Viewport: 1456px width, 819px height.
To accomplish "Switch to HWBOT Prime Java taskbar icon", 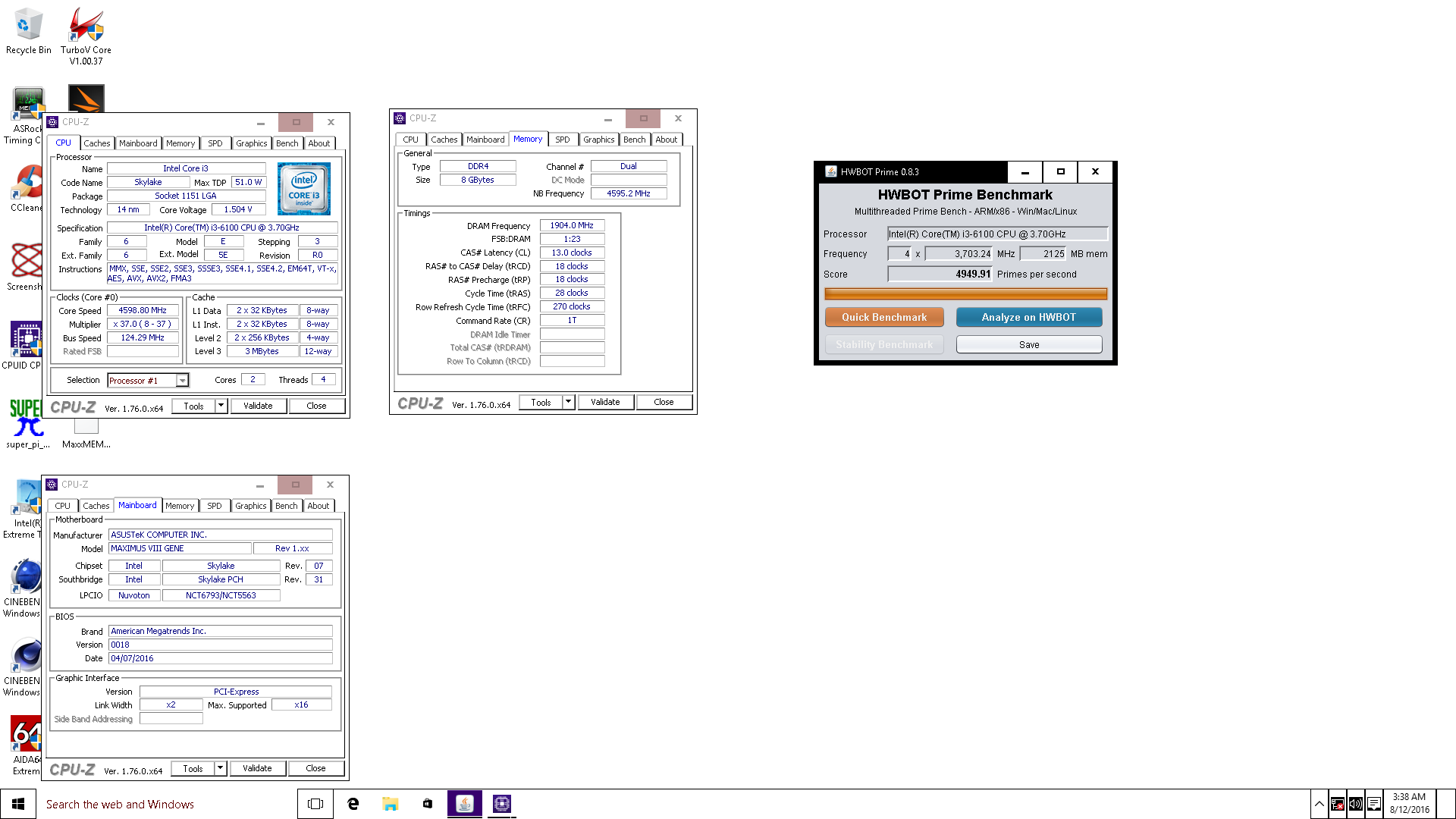I will [x=464, y=804].
